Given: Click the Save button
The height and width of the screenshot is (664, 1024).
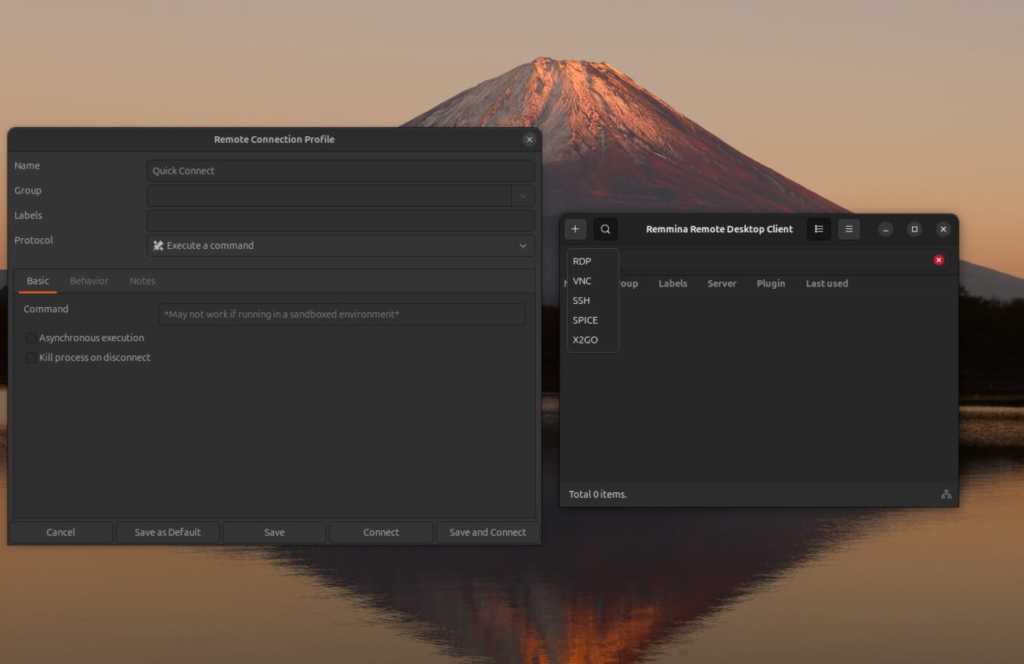Looking at the screenshot, I should [274, 532].
